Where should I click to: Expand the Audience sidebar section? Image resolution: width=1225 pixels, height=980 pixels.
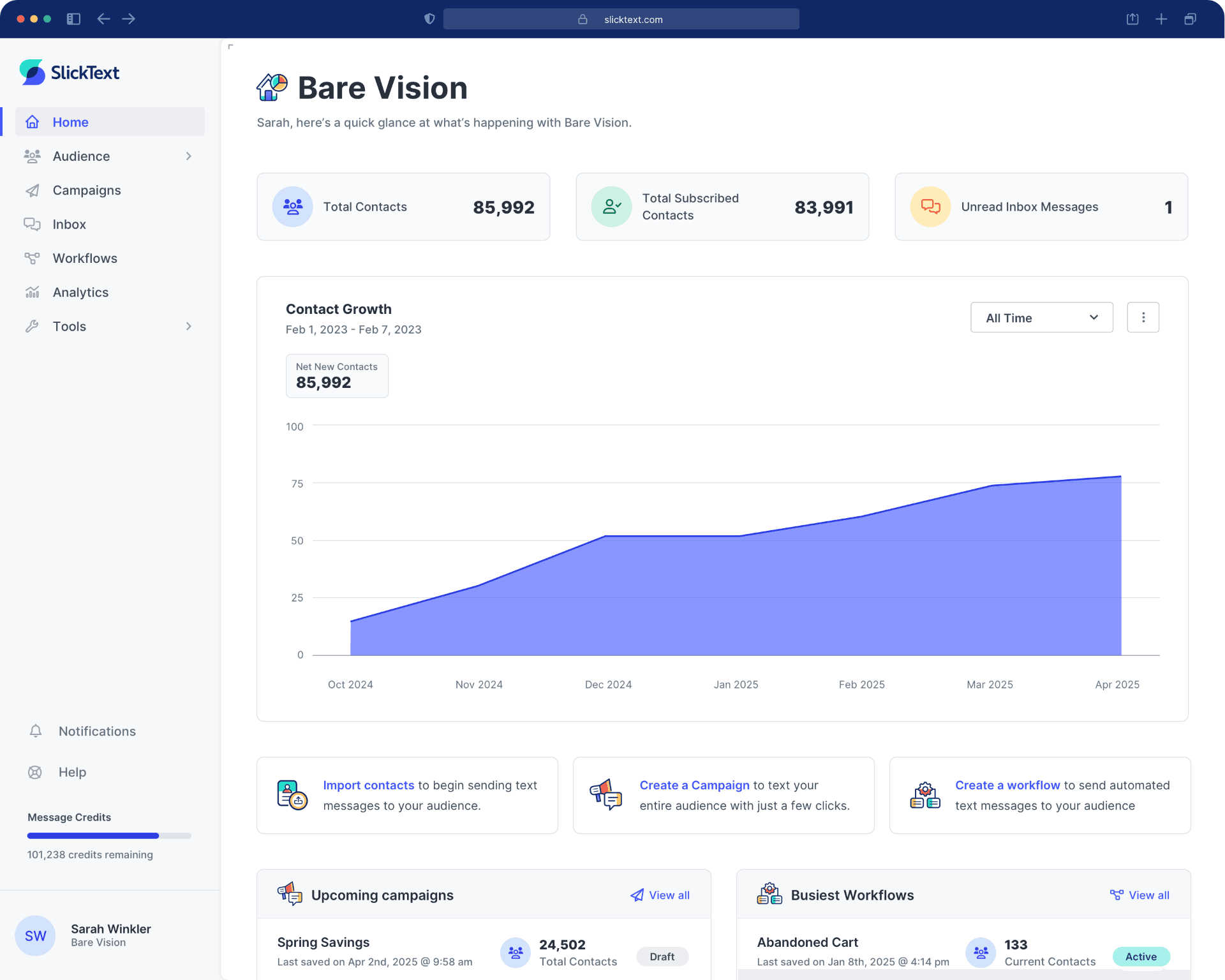coord(188,156)
